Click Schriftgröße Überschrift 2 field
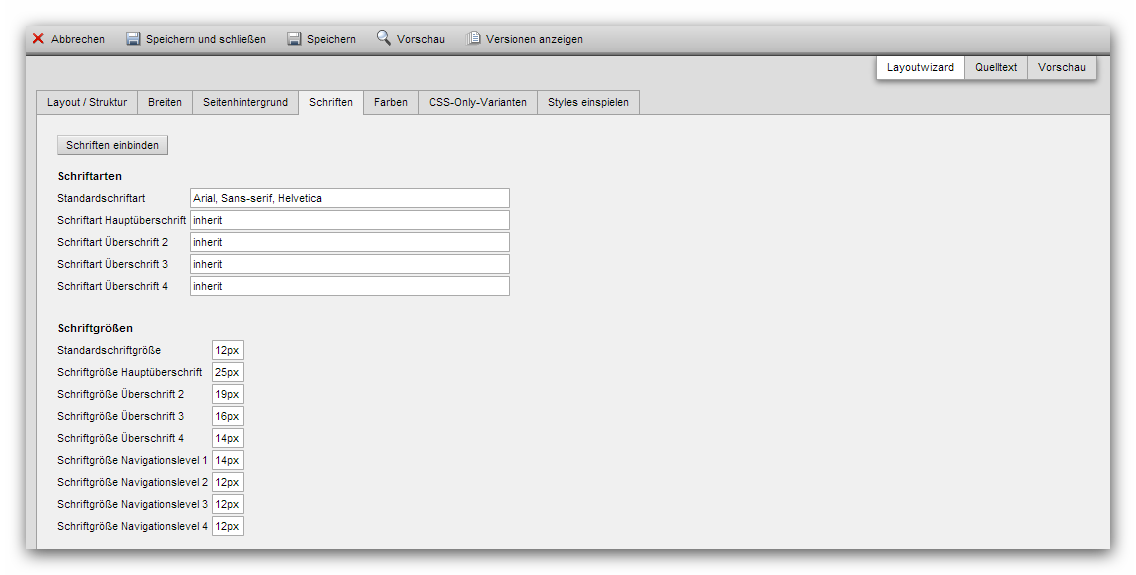This screenshot has width=1136, height=575. tap(227, 394)
